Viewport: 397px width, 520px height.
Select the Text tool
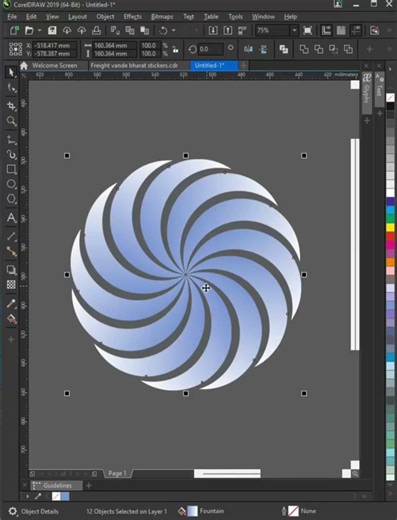click(x=11, y=218)
